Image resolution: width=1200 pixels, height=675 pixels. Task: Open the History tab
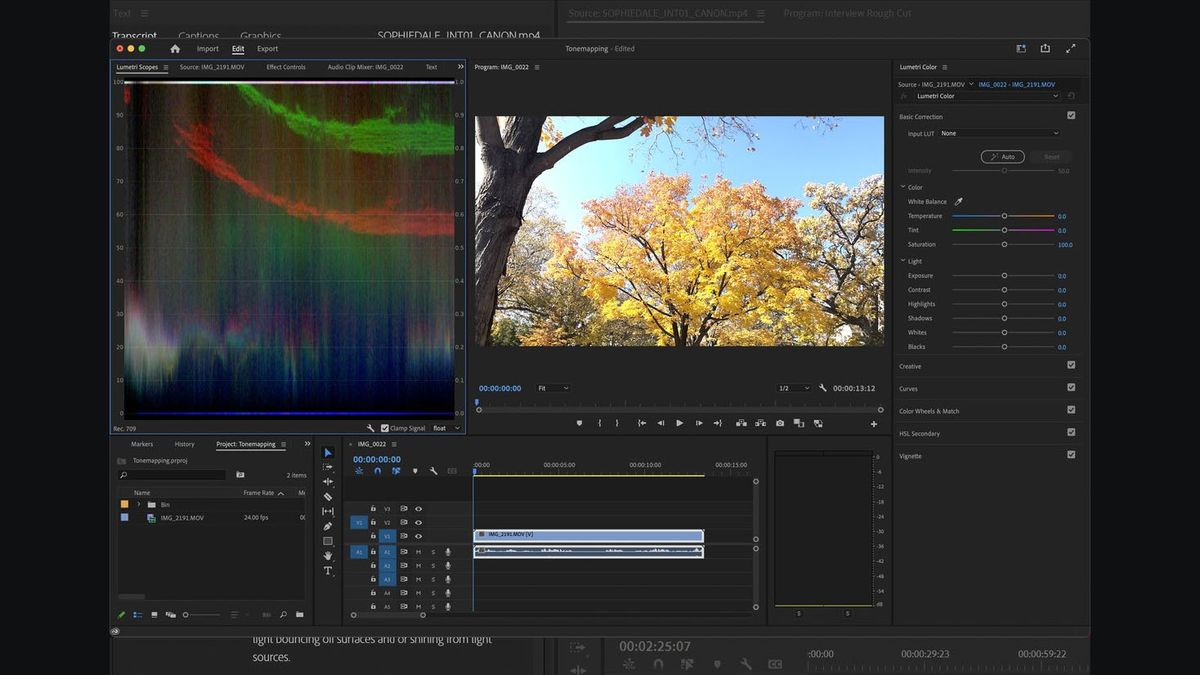(185, 444)
